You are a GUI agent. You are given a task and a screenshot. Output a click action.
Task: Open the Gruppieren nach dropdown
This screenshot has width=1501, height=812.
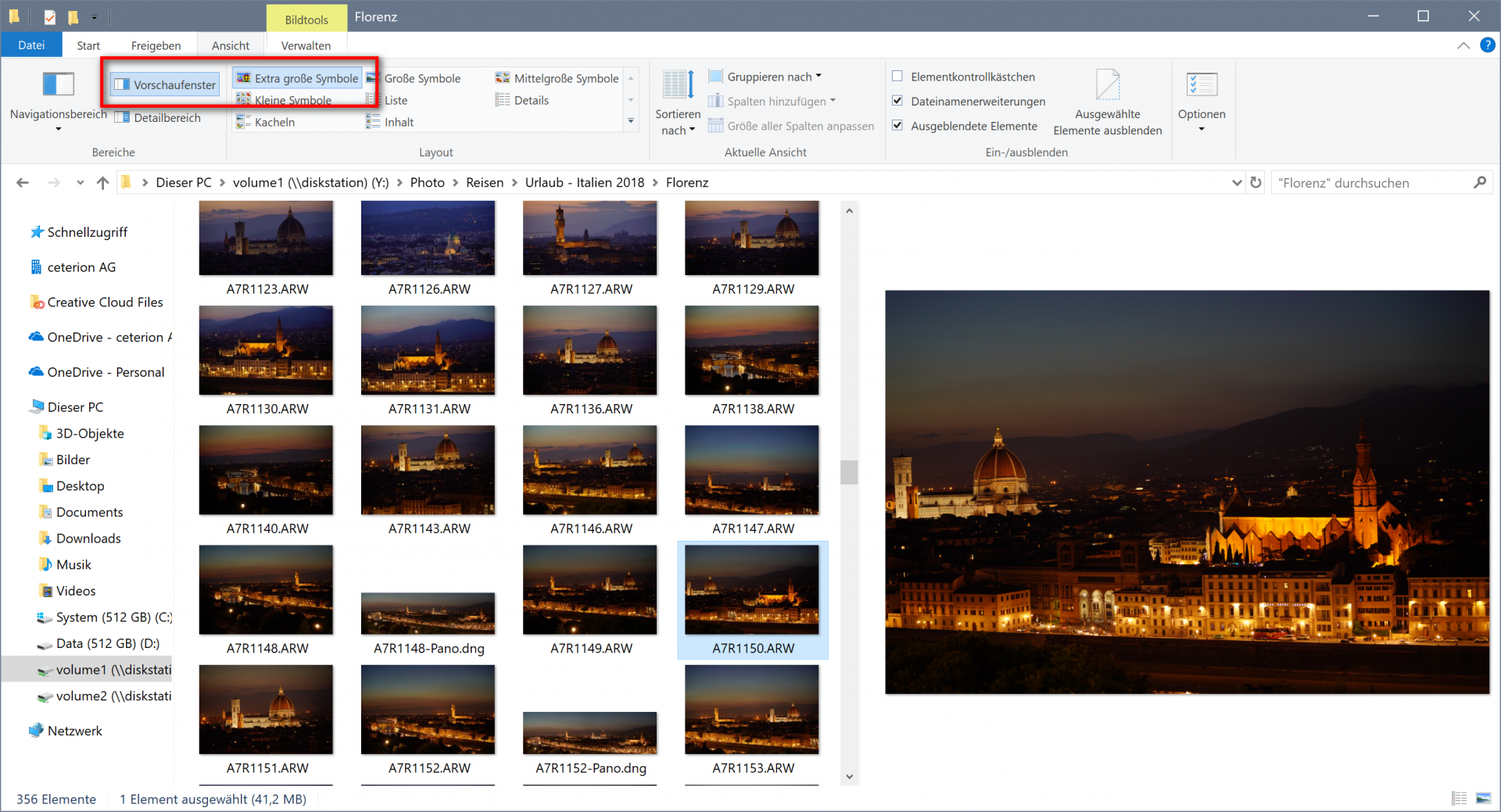(765, 76)
